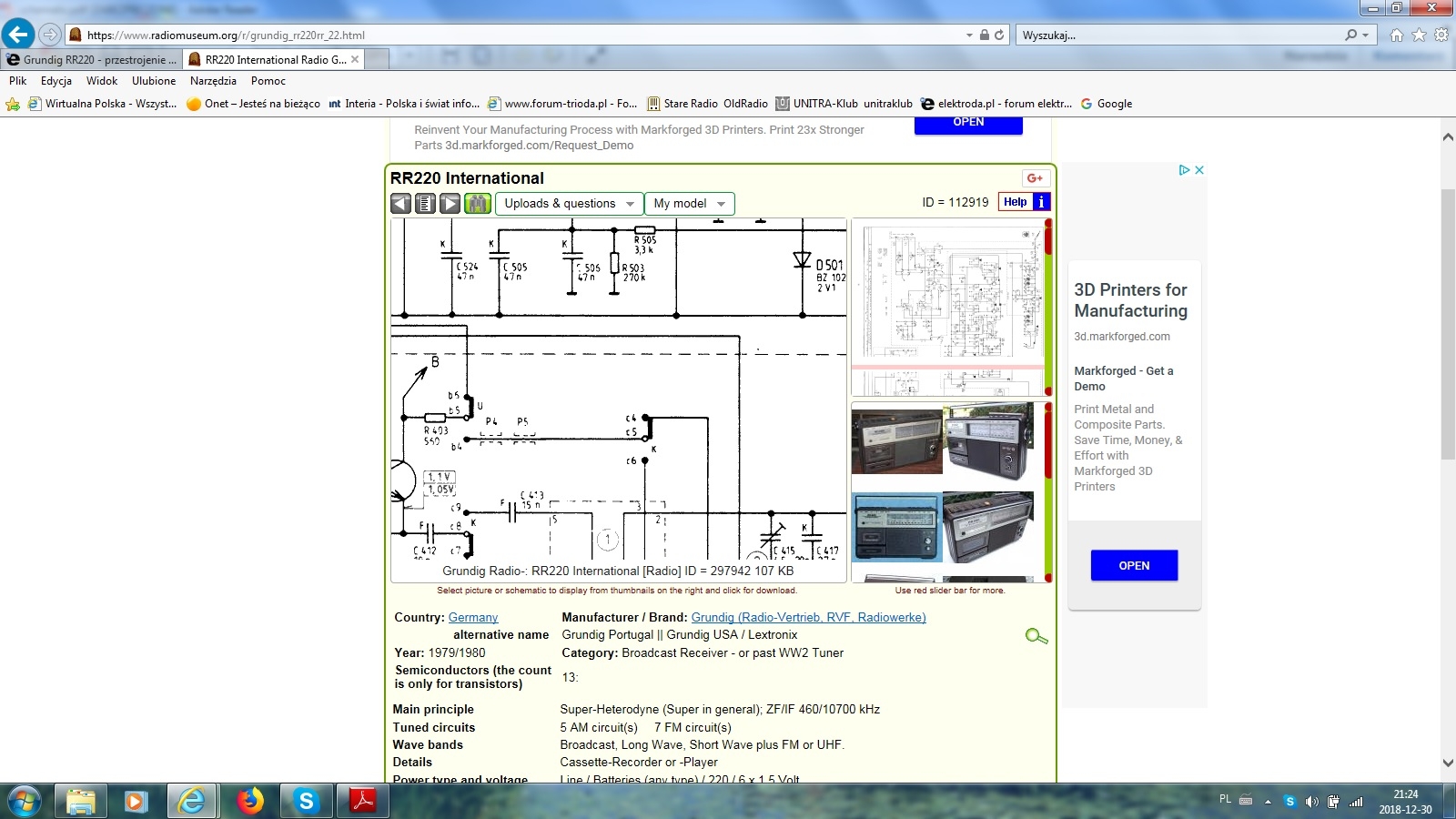Viewport: 1456px width, 819px height.
Task: Open File Explorer from the taskbar
Action: pos(81,802)
